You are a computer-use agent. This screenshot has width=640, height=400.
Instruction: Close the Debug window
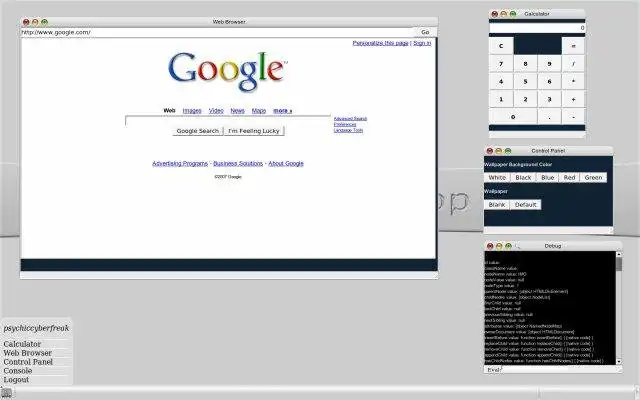tap(490, 246)
